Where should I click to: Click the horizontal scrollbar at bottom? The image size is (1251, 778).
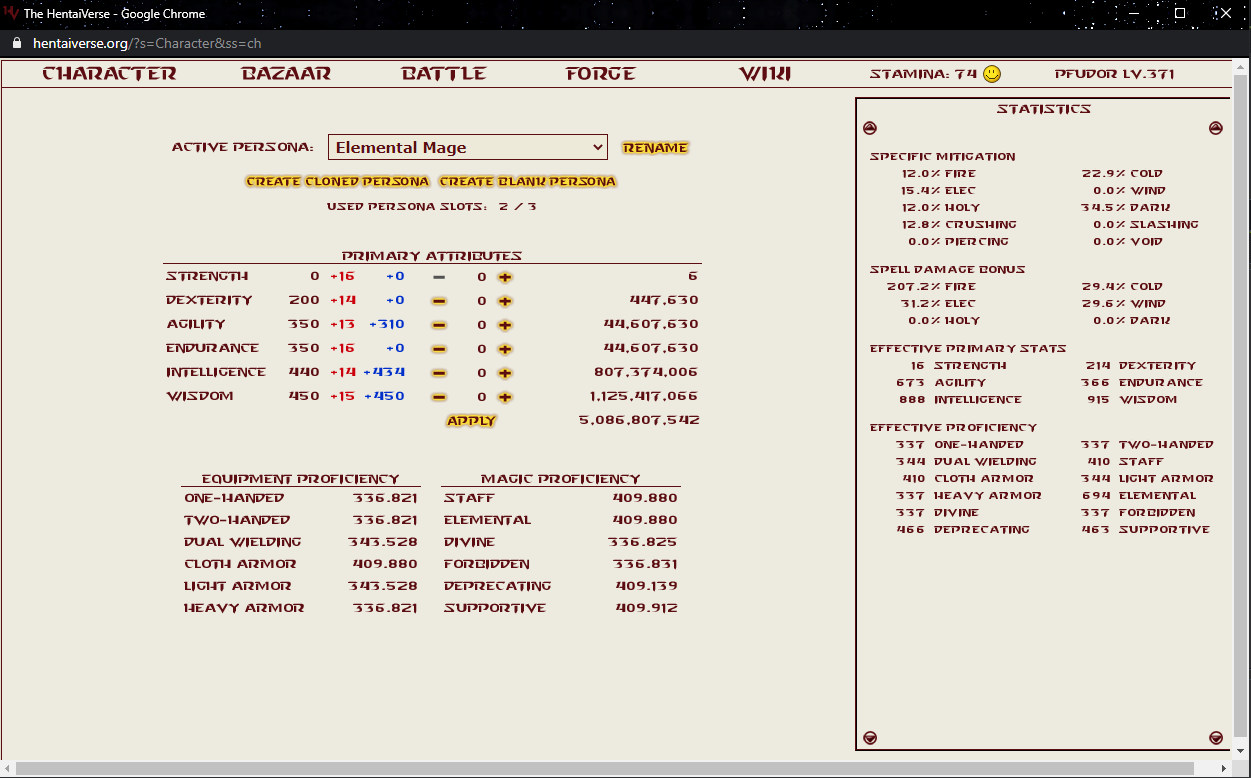[600, 769]
